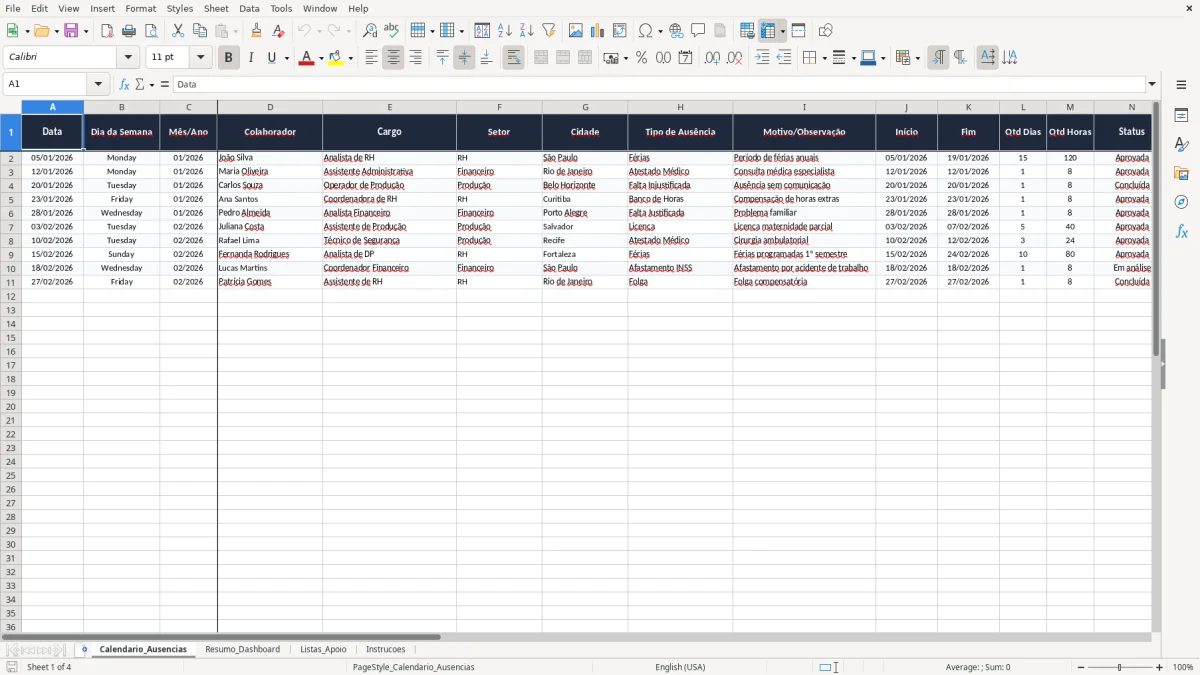Open the Borders dropdown arrow
The width and height of the screenshot is (1200, 675).
pos(824,58)
